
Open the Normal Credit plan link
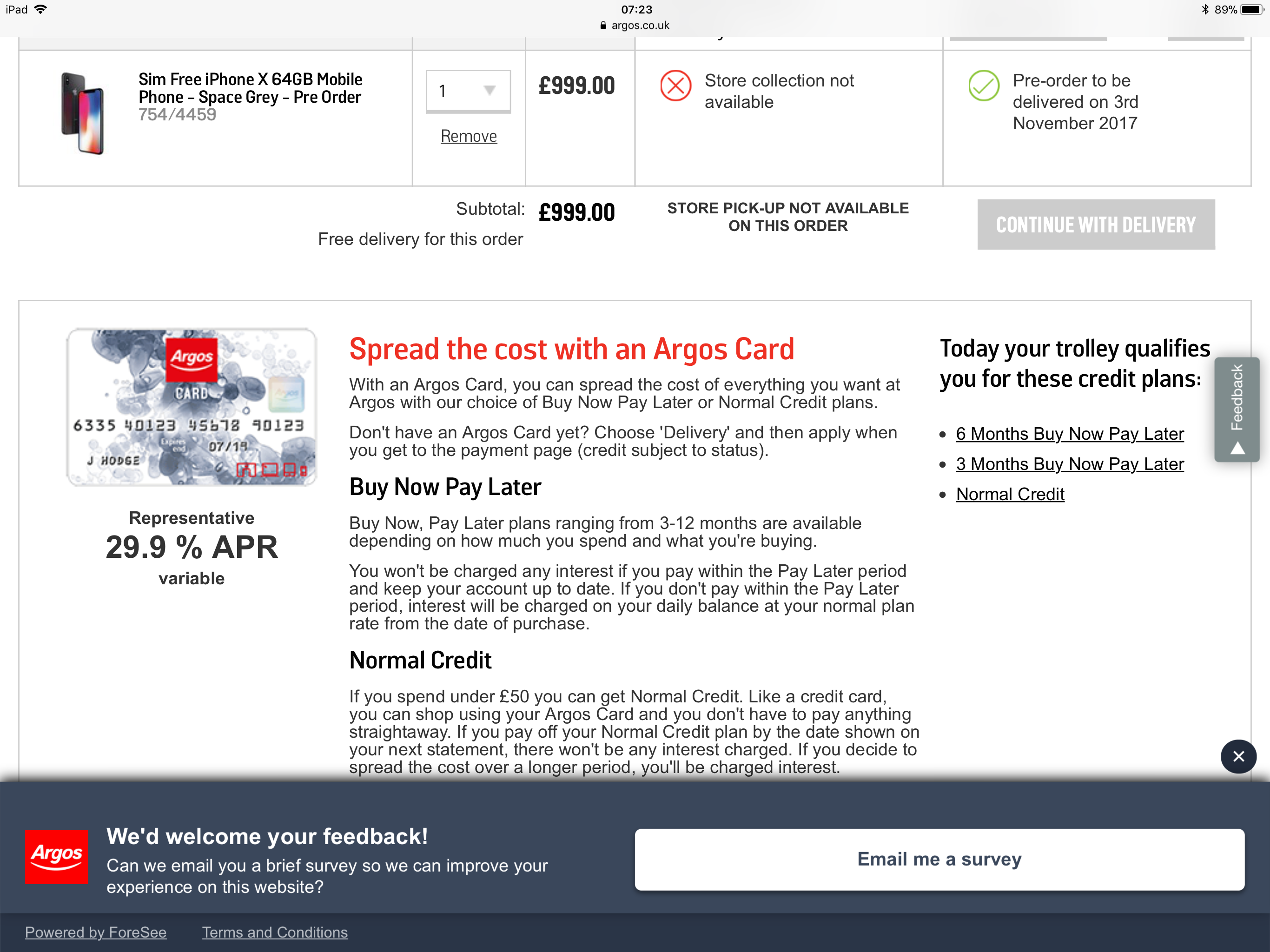click(x=1010, y=494)
